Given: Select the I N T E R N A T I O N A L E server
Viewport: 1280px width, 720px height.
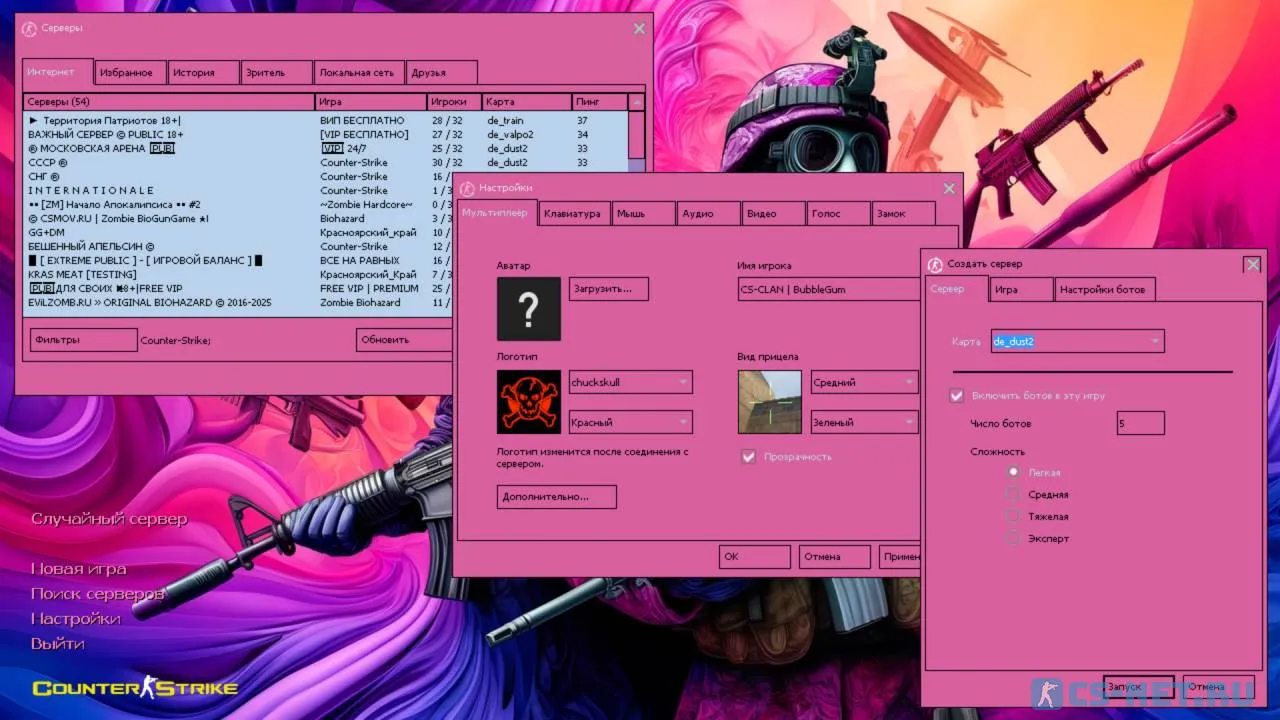Looking at the screenshot, I should pos(238,190).
